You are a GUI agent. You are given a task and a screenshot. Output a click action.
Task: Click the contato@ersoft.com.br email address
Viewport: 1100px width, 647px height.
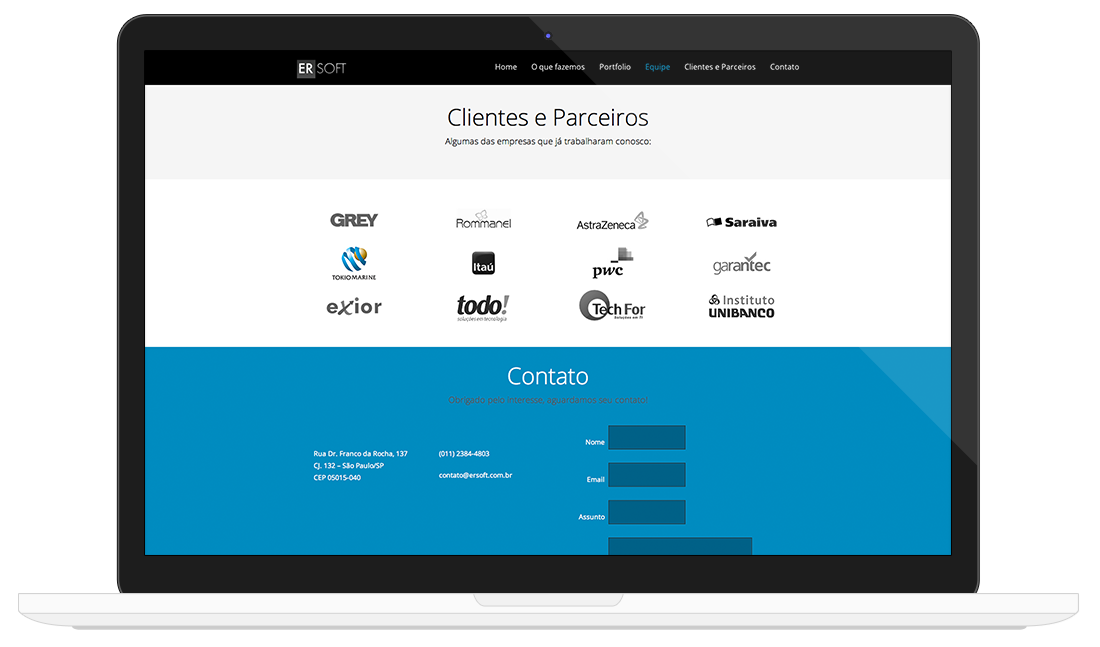tap(475, 475)
